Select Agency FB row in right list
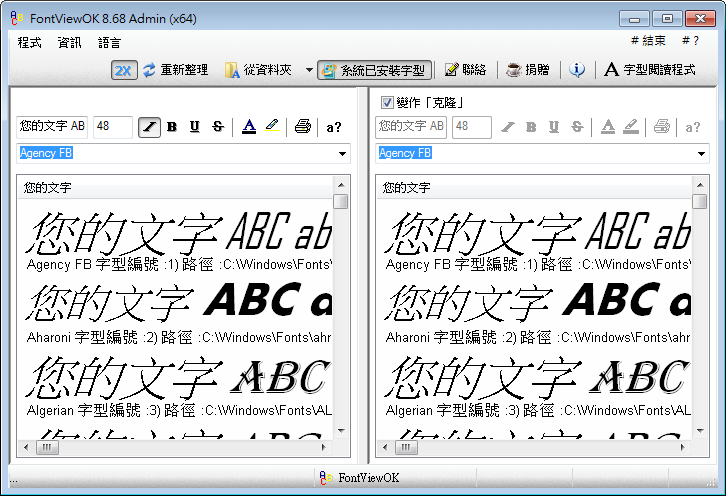 click(536, 241)
